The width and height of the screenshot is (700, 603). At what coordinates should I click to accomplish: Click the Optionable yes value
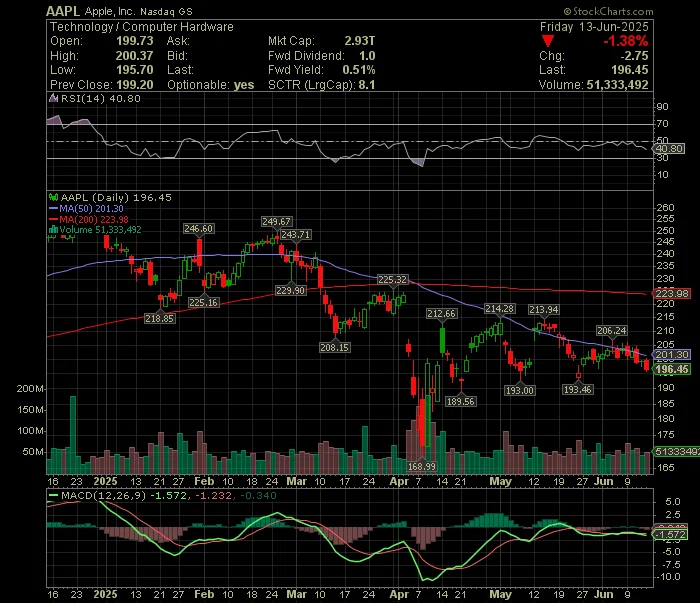point(244,85)
